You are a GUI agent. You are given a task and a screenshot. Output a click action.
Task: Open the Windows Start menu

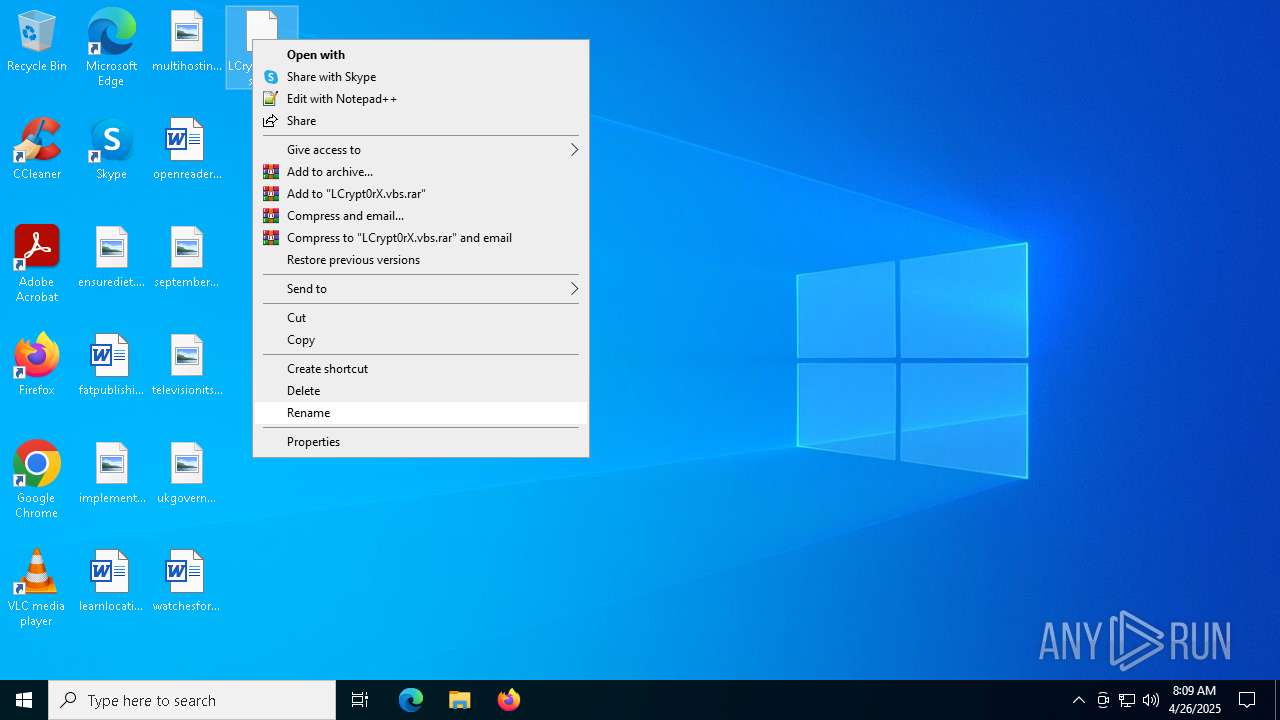[x=24, y=700]
